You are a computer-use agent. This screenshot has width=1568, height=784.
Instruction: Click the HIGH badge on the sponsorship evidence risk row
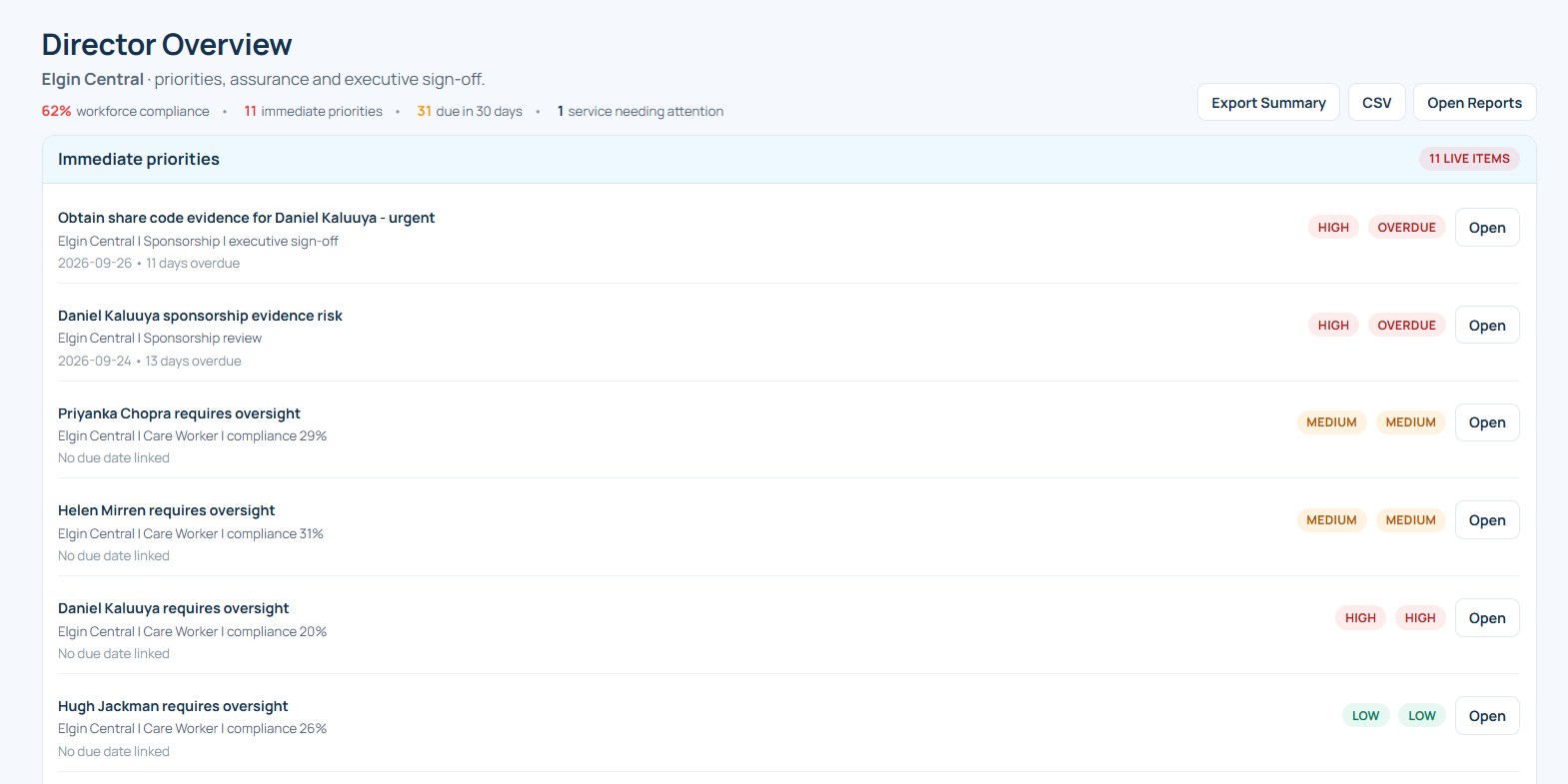point(1333,326)
